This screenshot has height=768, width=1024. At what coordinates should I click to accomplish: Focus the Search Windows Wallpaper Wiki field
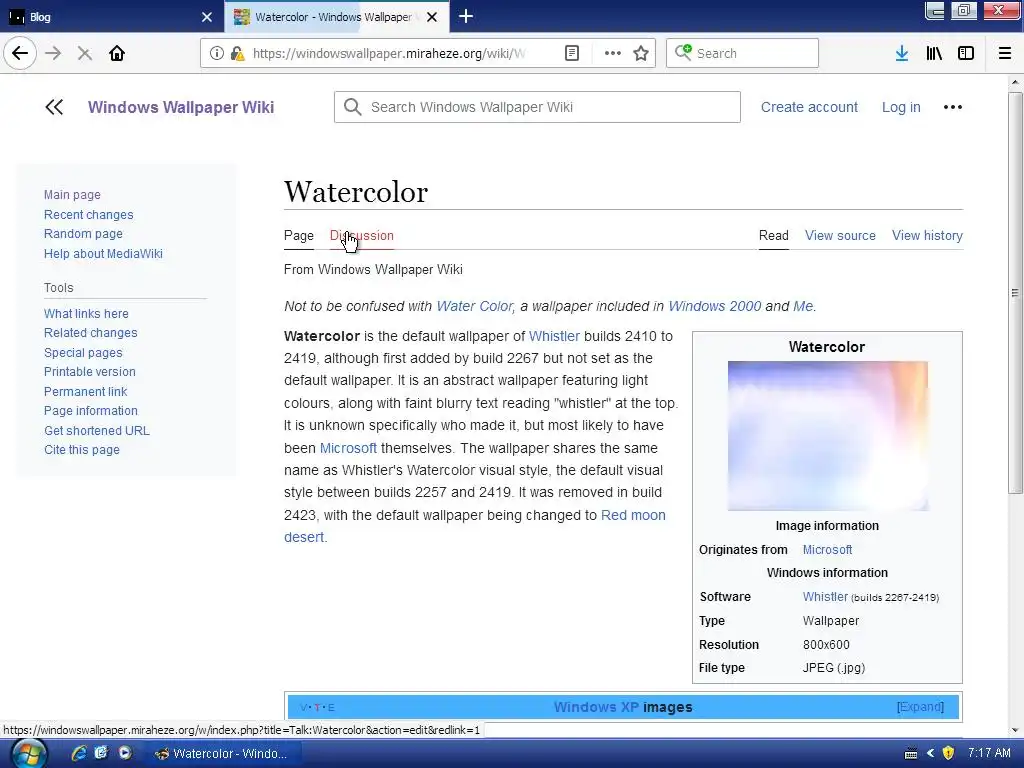(x=537, y=107)
